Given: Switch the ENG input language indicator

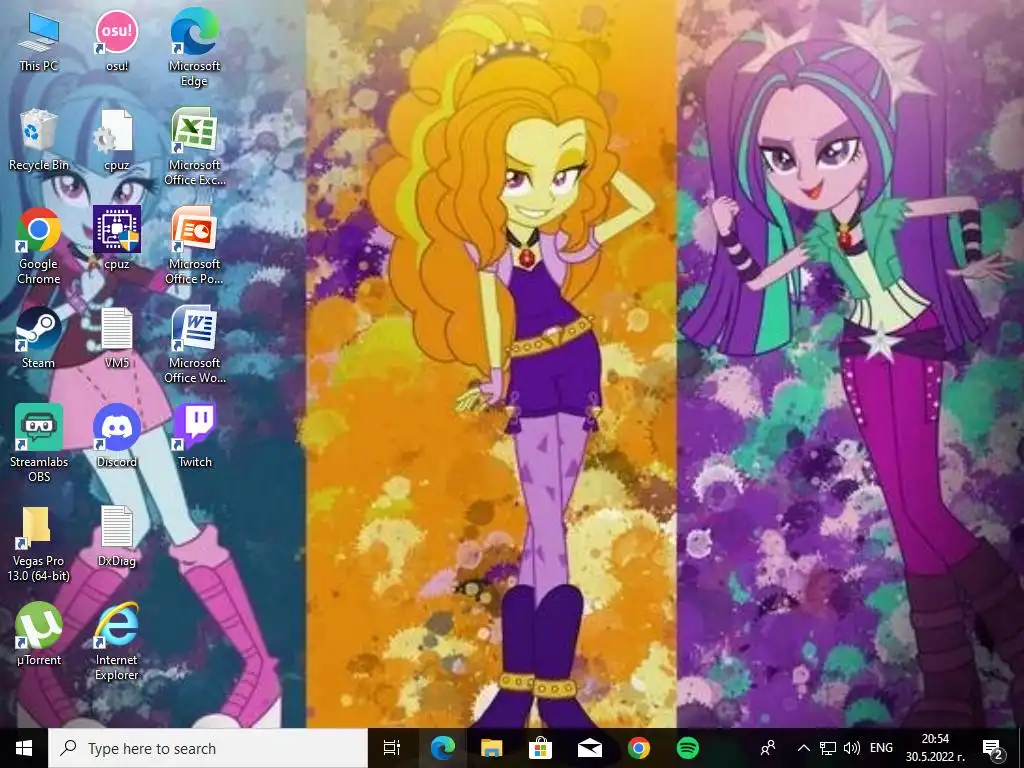Looking at the screenshot, I should click(881, 748).
